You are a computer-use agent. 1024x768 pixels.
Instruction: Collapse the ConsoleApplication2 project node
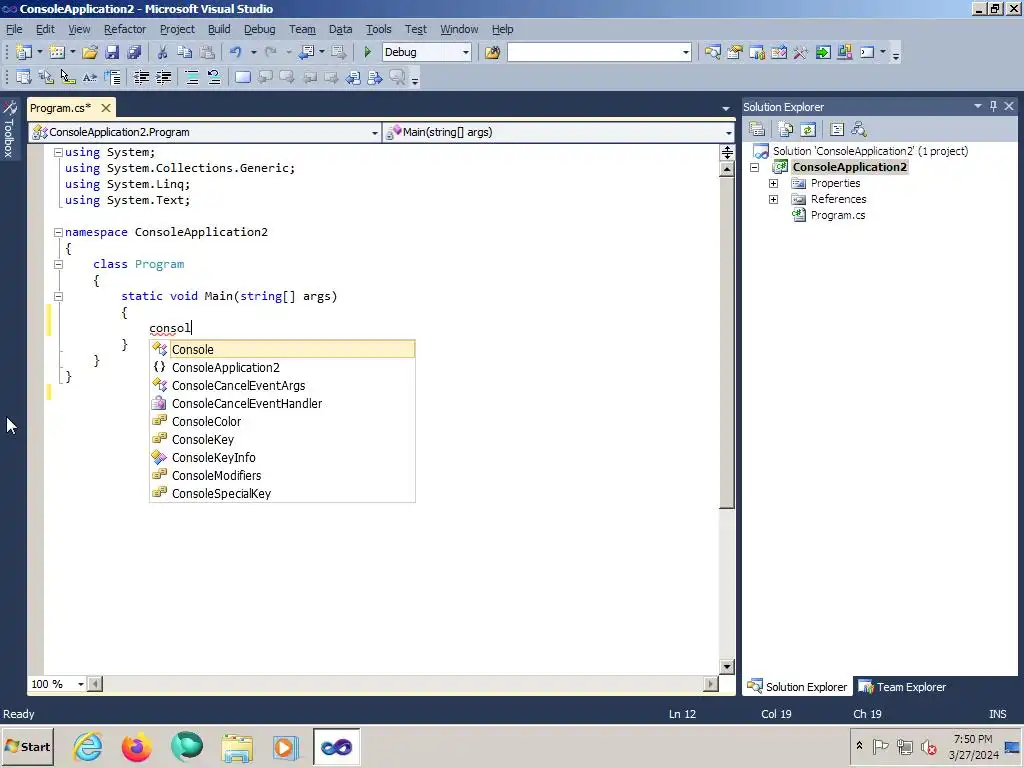coord(754,167)
